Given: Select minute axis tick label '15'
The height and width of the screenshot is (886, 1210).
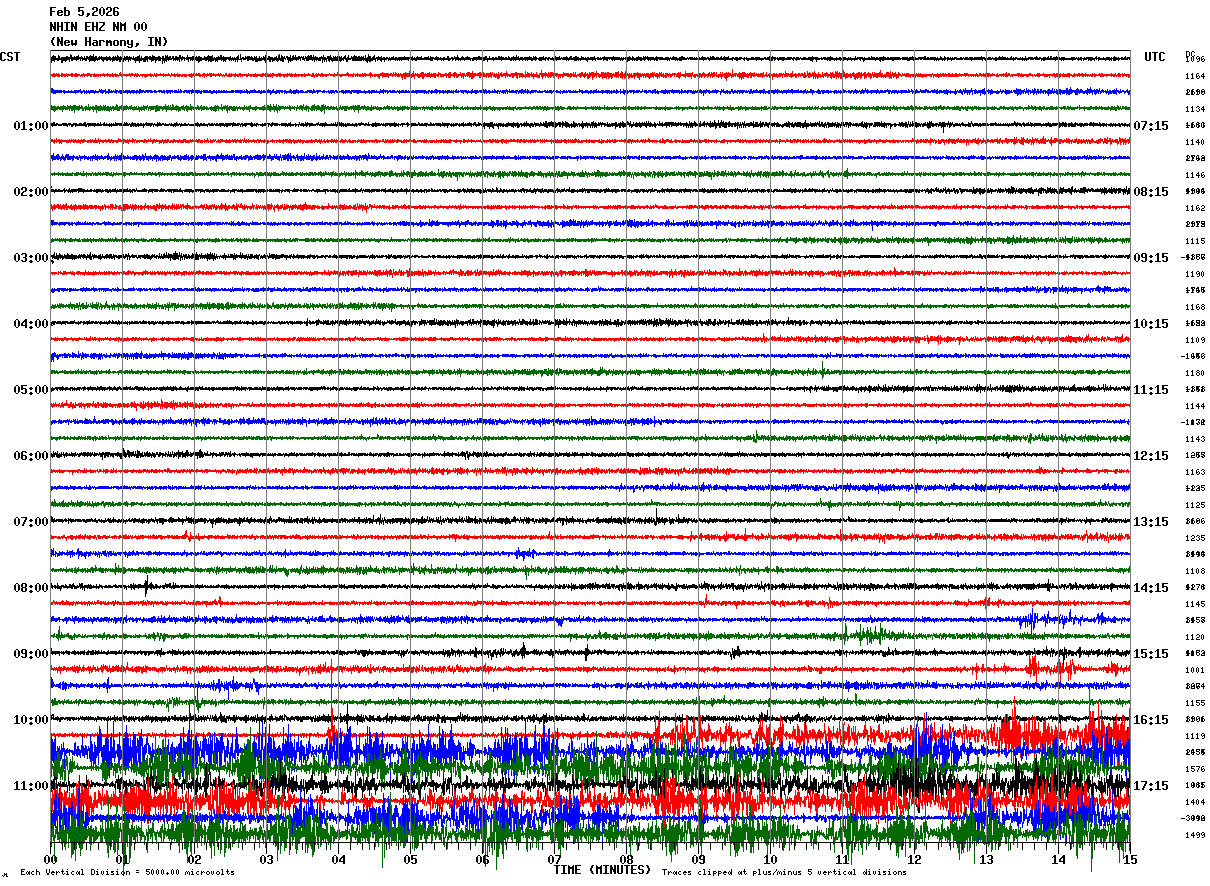Looking at the screenshot, I should [1129, 860].
